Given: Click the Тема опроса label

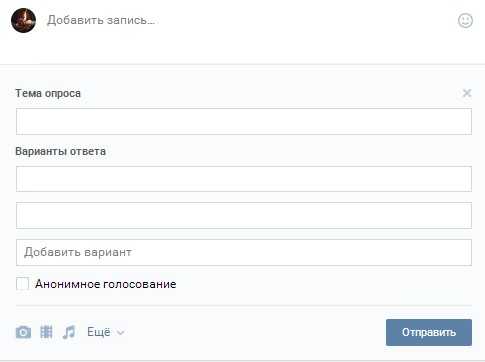Looking at the screenshot, I should click(48, 93).
